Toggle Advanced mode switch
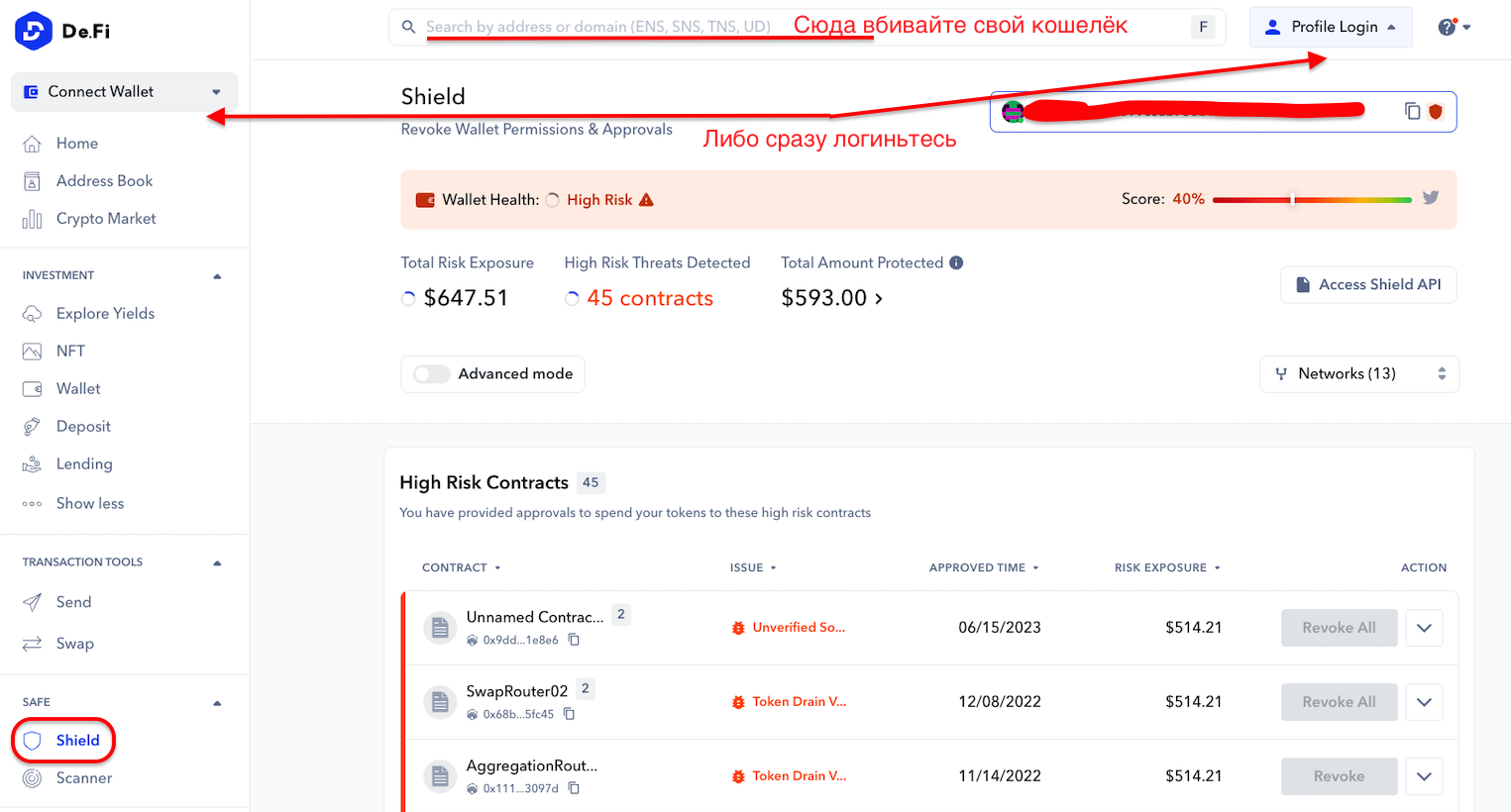This screenshot has width=1511, height=812. [x=432, y=374]
